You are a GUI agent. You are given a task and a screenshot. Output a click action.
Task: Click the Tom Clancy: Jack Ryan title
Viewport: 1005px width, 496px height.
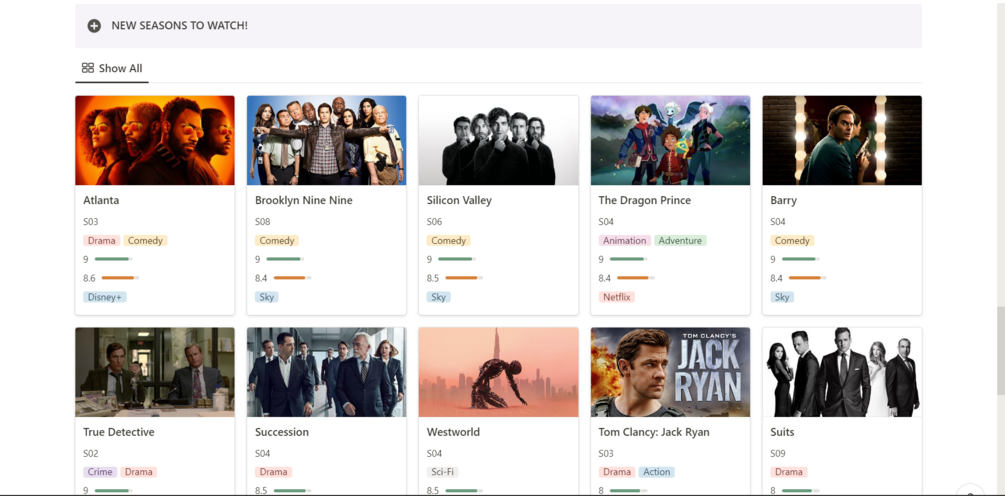tap(654, 433)
